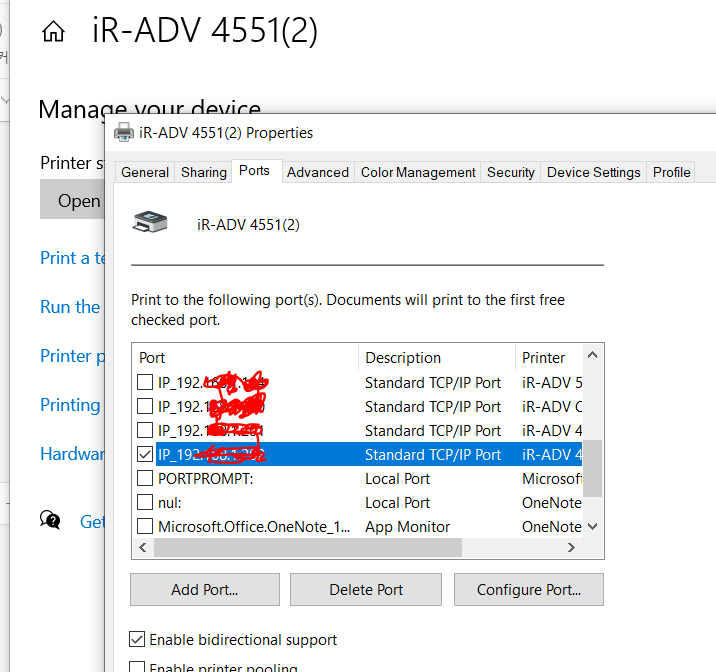Screen dimensions: 716x672
Task: Open the Hardware properties link
Action: point(73,454)
